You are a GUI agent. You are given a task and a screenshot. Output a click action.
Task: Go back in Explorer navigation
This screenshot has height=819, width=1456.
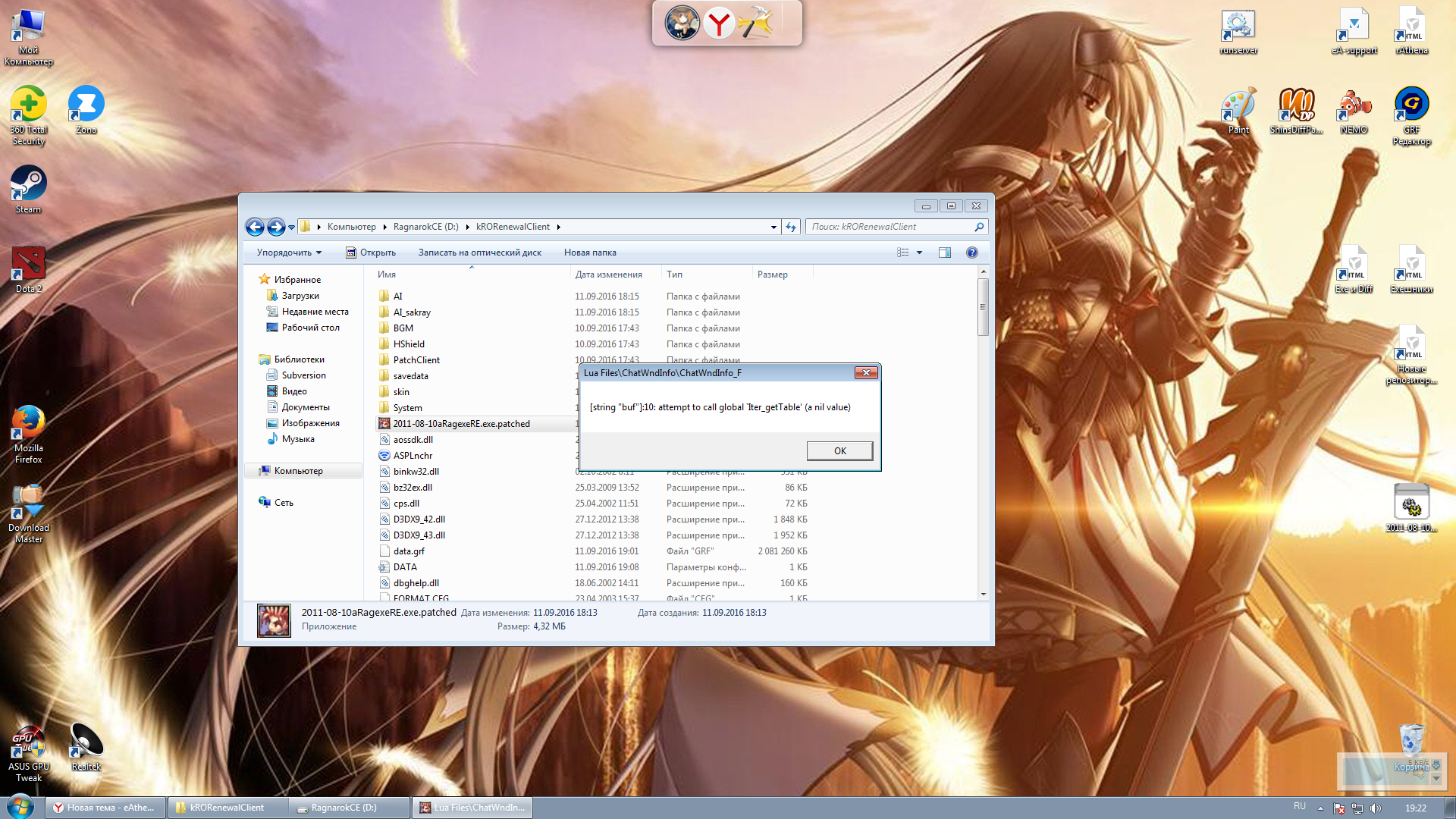(255, 227)
